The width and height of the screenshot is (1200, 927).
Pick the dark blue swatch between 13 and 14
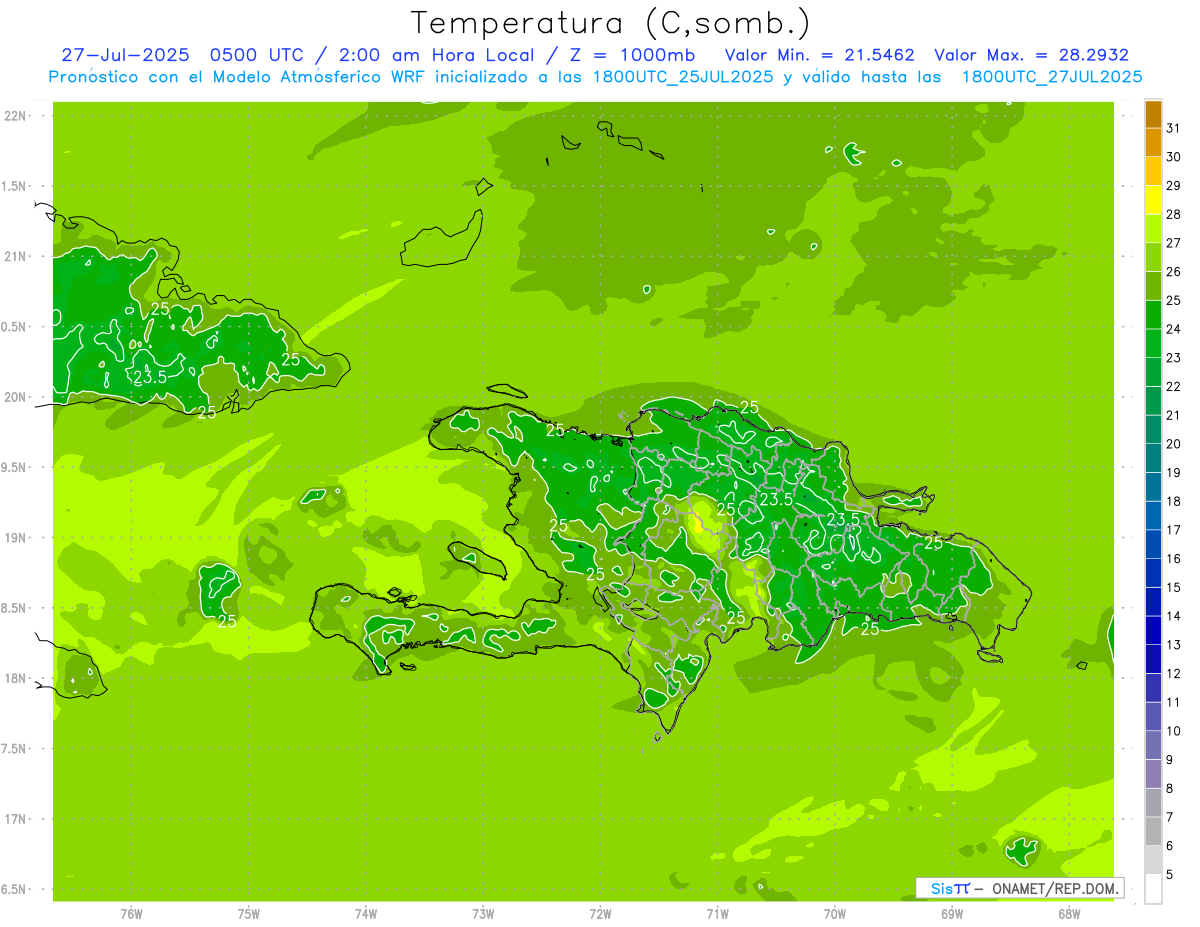point(1153,630)
